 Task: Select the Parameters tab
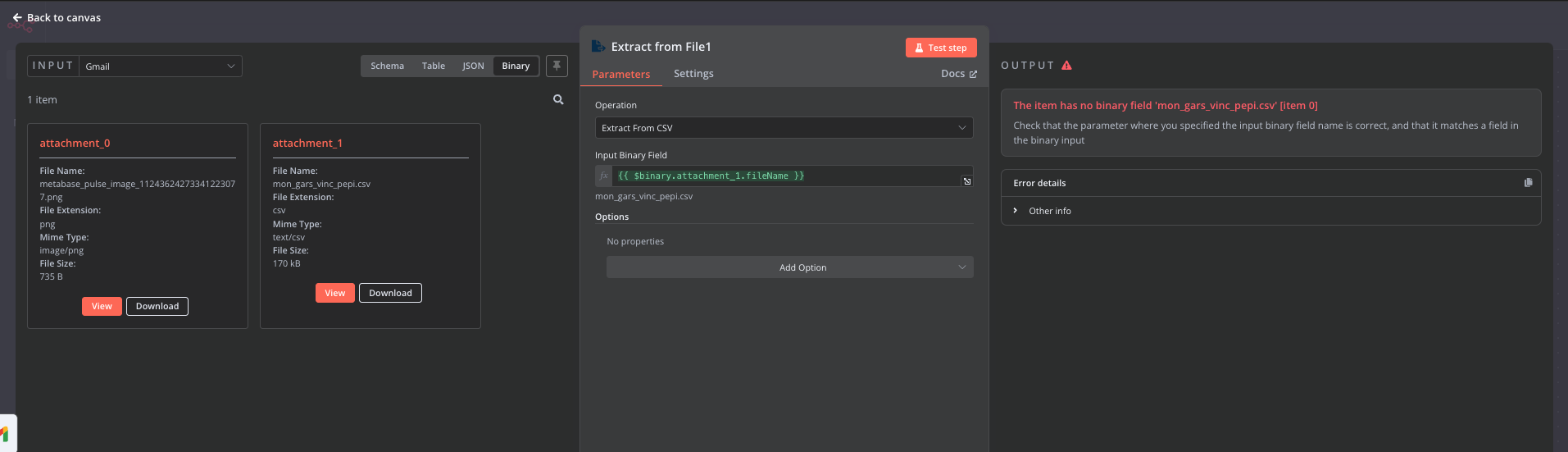621,75
